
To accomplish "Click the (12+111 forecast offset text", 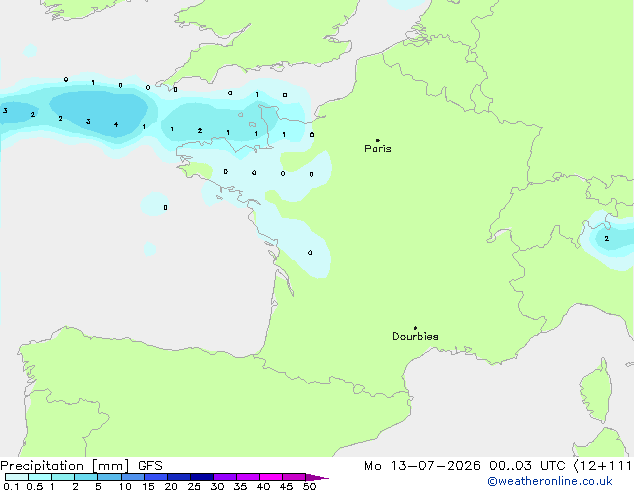I will pos(602,466).
